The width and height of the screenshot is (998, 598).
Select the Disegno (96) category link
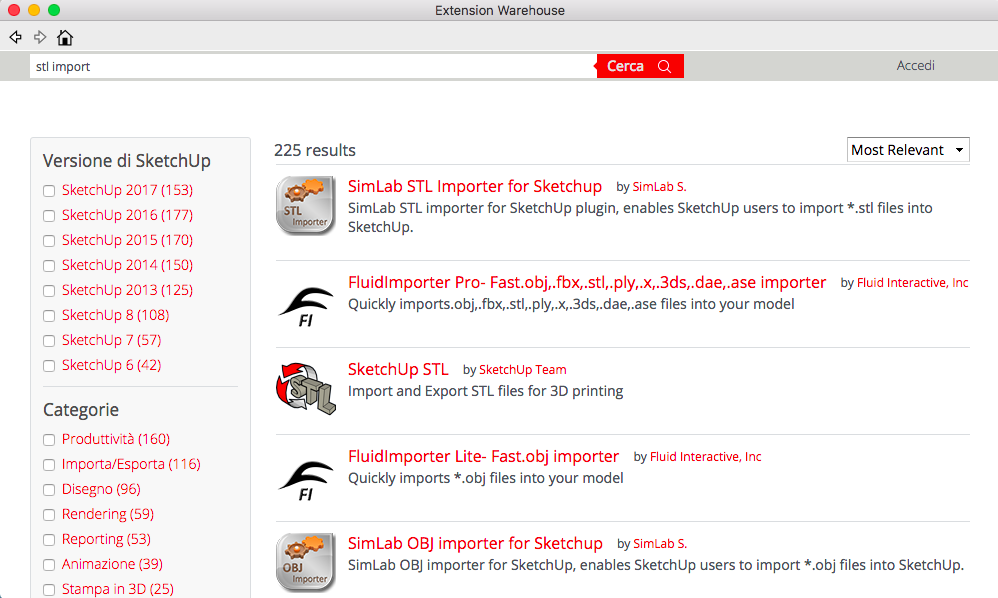pos(101,489)
